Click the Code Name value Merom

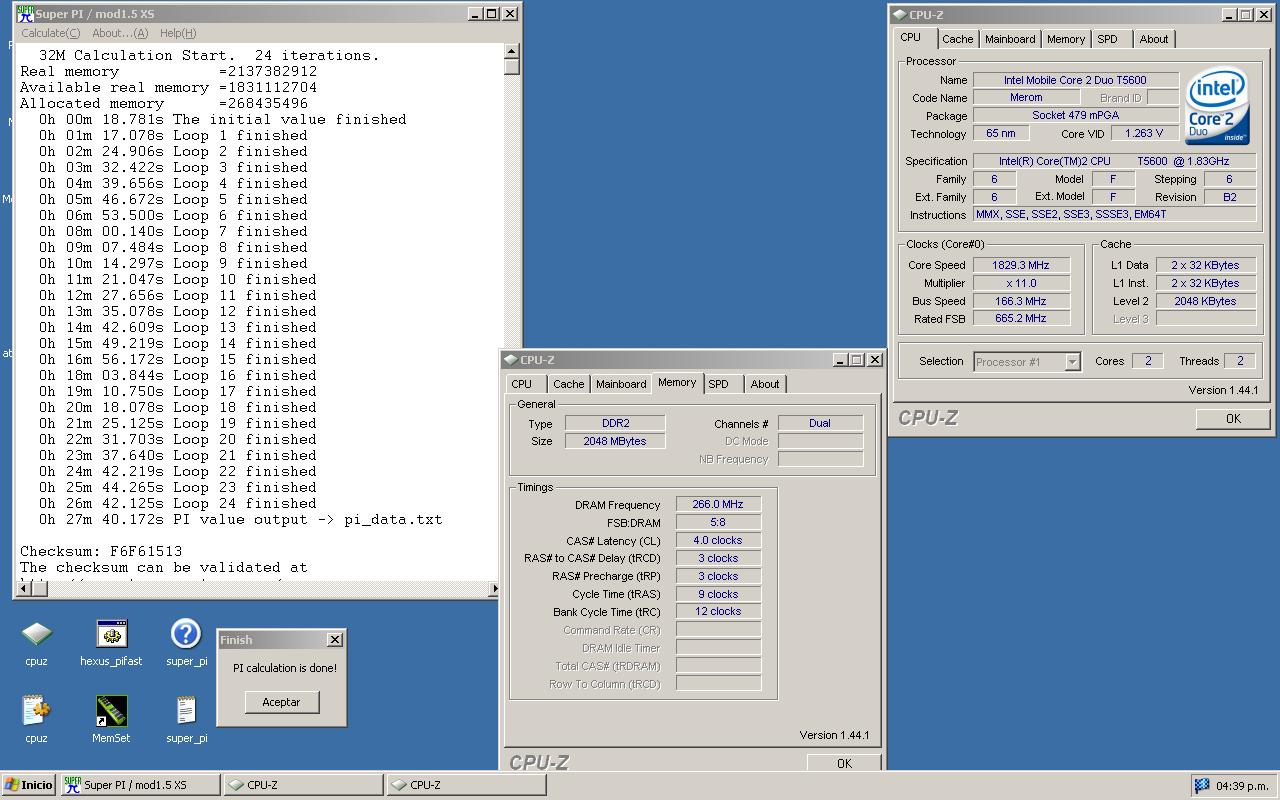coord(1026,98)
